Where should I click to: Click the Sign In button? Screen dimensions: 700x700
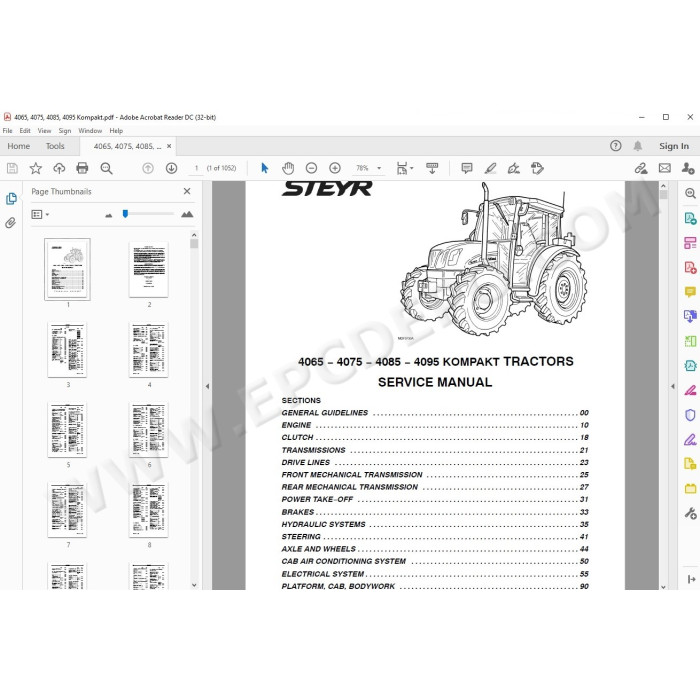coord(674,146)
